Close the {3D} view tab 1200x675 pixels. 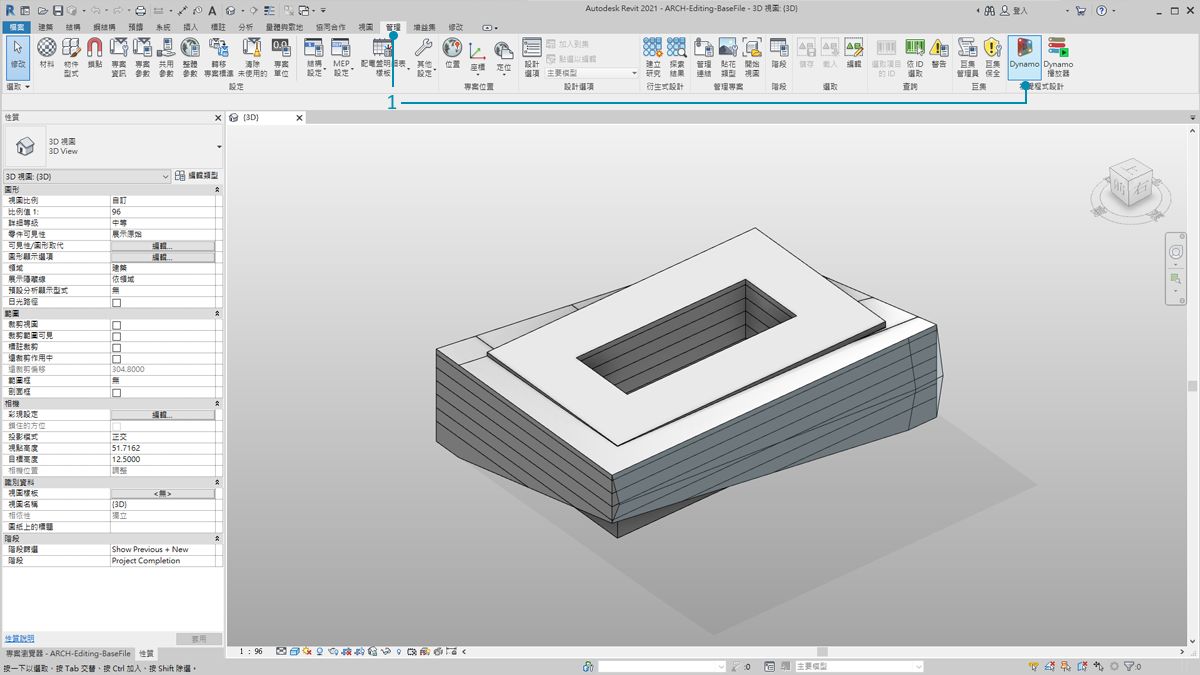point(299,118)
